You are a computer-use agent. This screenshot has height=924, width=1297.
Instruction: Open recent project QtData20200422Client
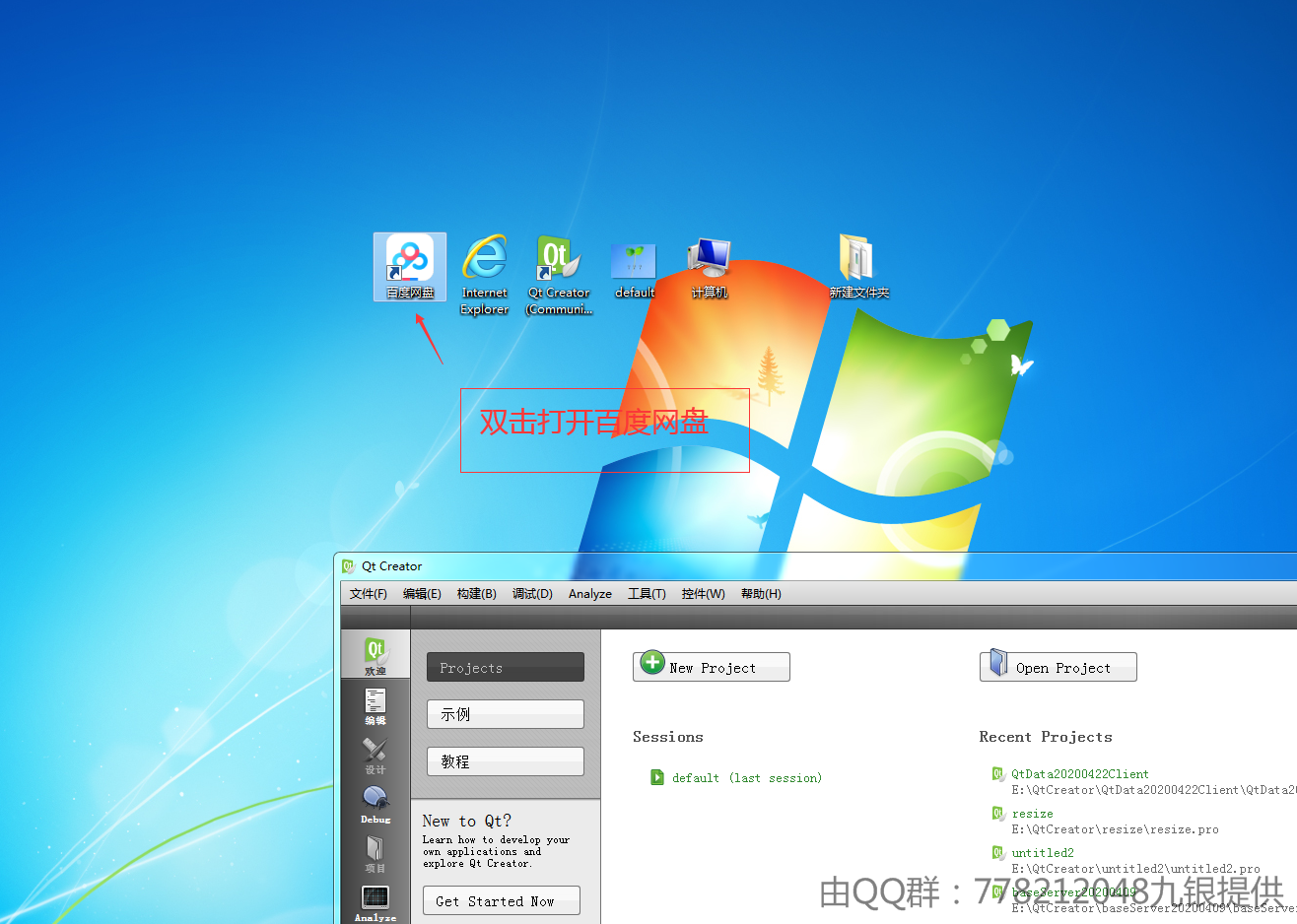1080,774
